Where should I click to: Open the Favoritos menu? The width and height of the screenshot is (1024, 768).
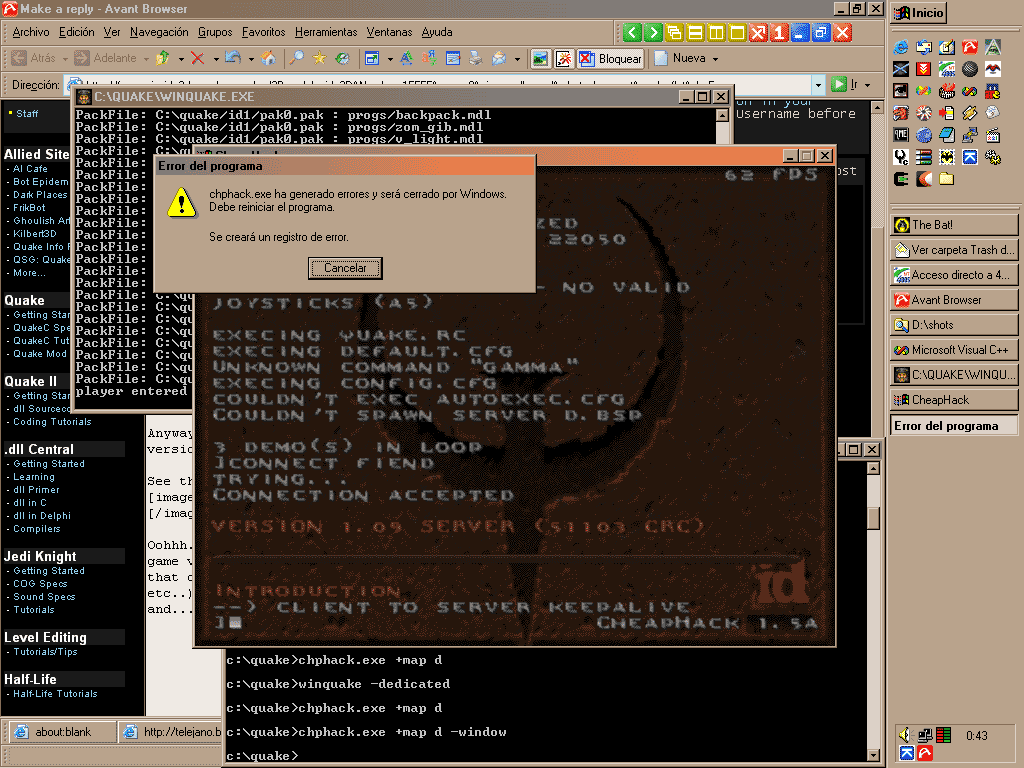pyautogui.click(x=263, y=32)
